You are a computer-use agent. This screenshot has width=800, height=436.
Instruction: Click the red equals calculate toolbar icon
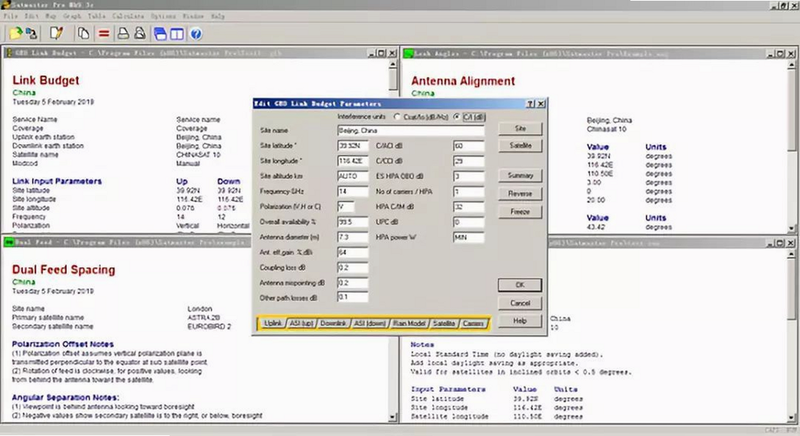pyautogui.click(x=104, y=34)
